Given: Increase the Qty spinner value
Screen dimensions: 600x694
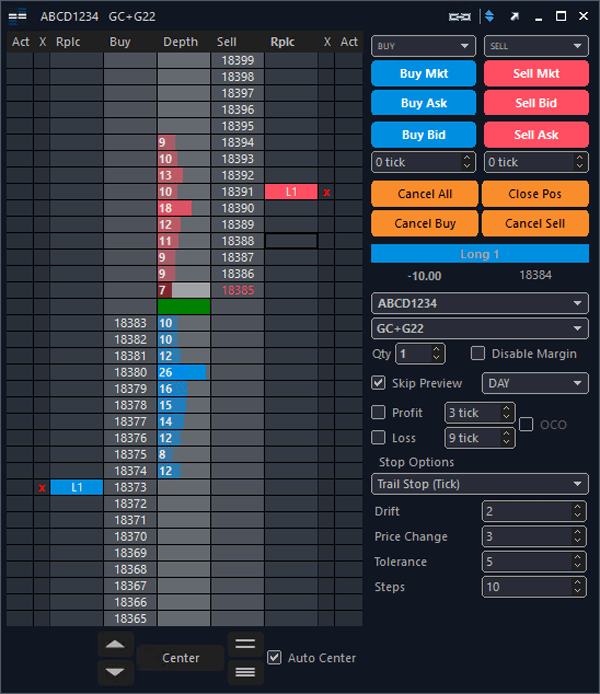Looking at the screenshot, I should tap(436, 349).
